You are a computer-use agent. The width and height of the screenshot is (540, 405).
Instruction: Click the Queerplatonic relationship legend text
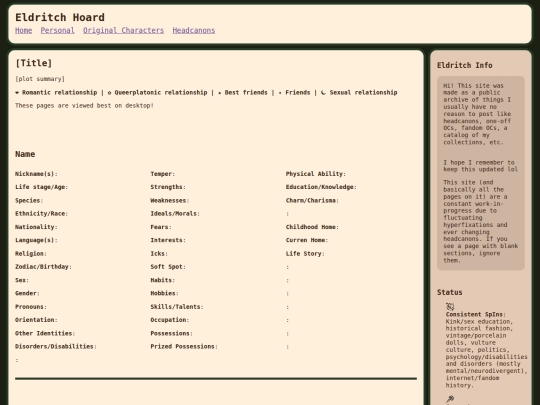pos(161,93)
